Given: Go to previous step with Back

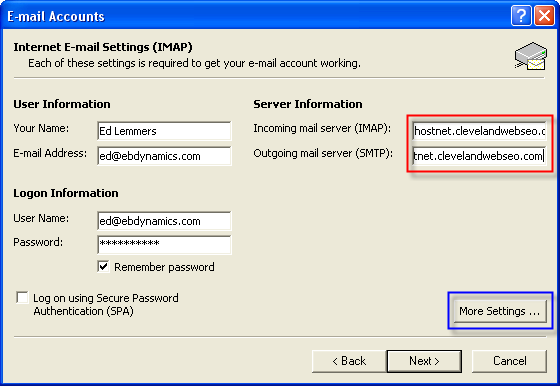Looking at the screenshot, I should (349, 361).
